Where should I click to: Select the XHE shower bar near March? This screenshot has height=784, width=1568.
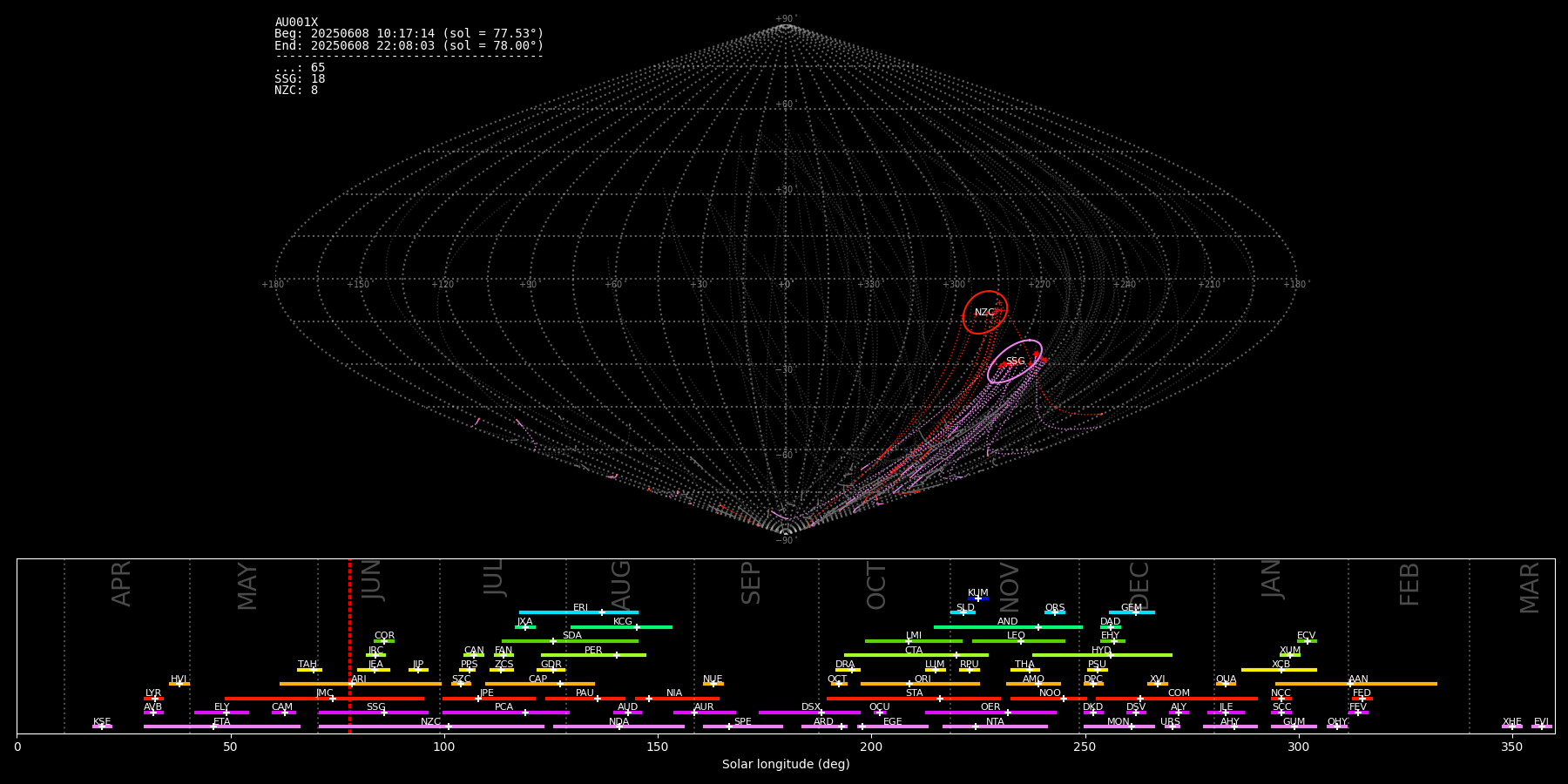[1512, 727]
